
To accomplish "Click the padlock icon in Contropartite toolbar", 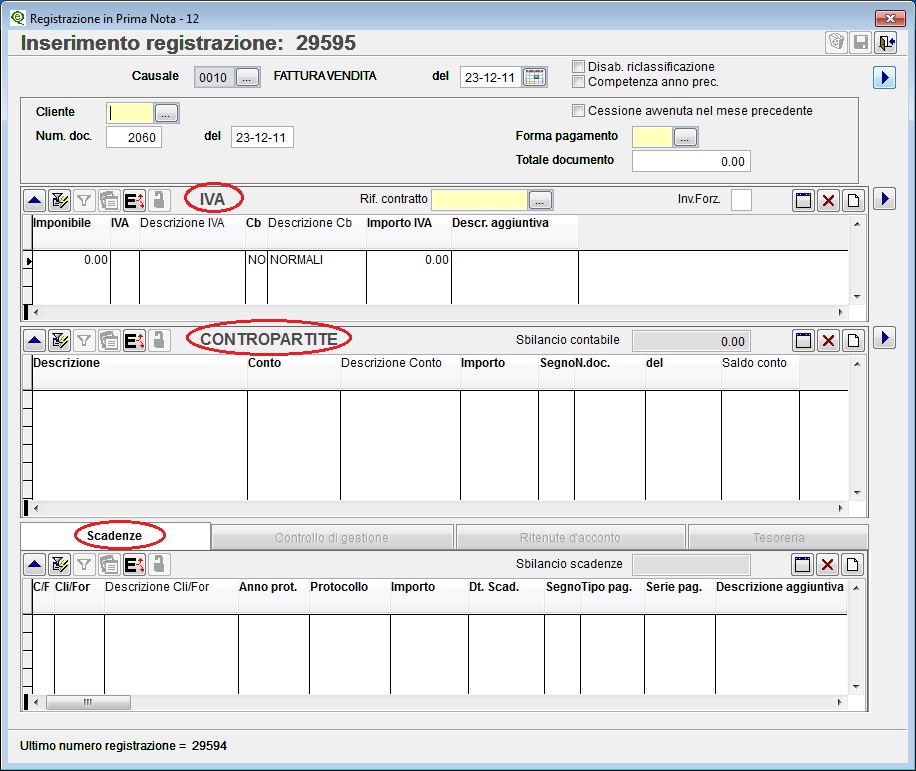I will pos(159,341).
